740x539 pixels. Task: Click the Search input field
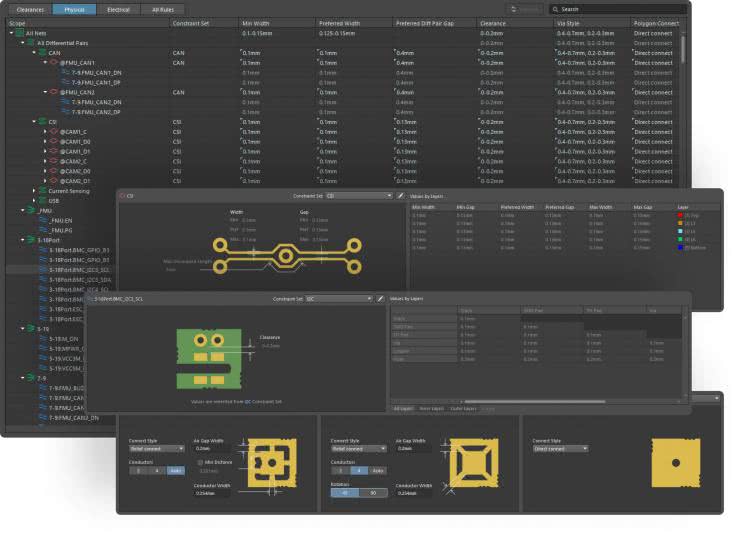pos(617,9)
